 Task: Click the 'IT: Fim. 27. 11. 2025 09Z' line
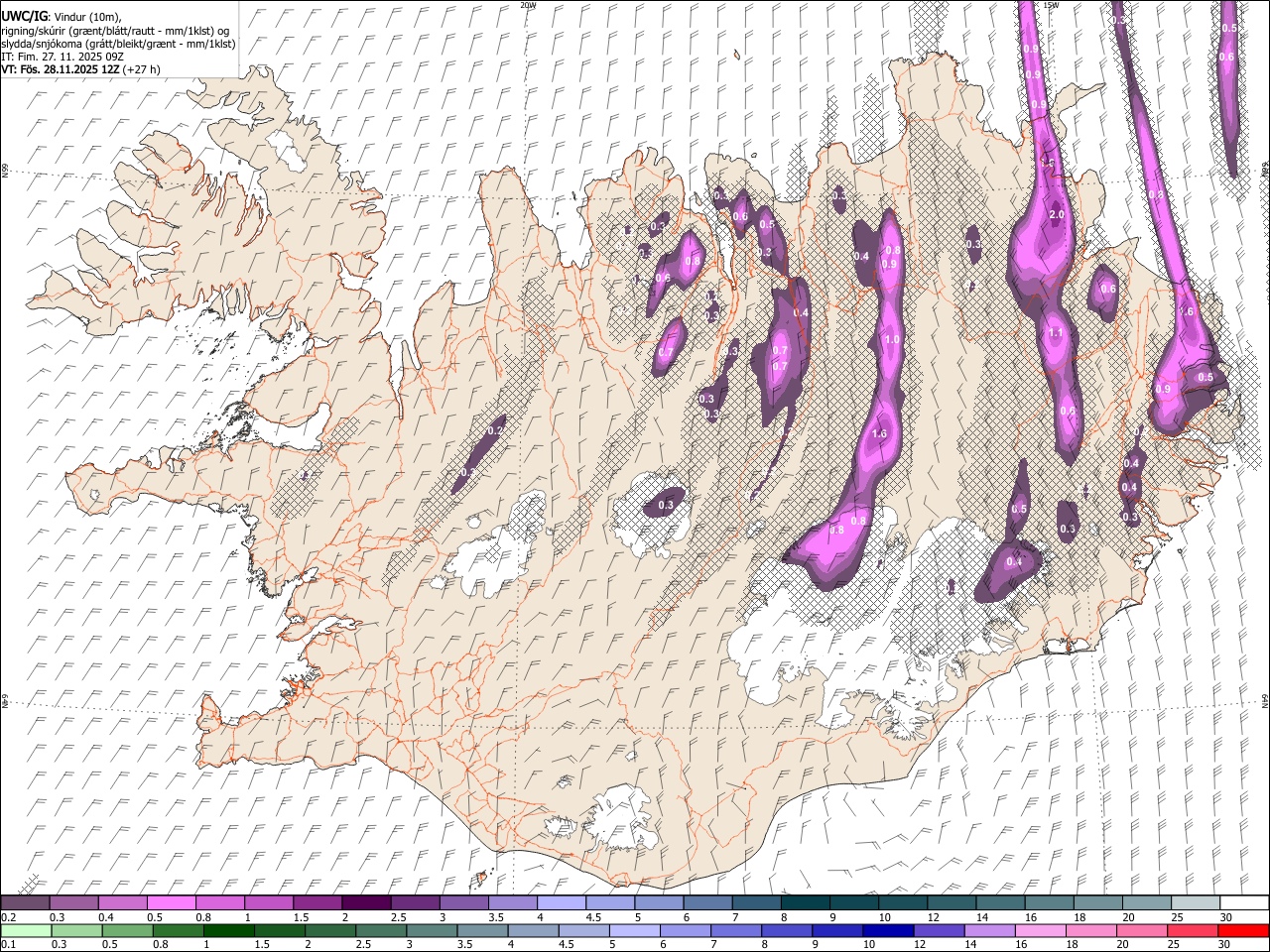point(63,57)
